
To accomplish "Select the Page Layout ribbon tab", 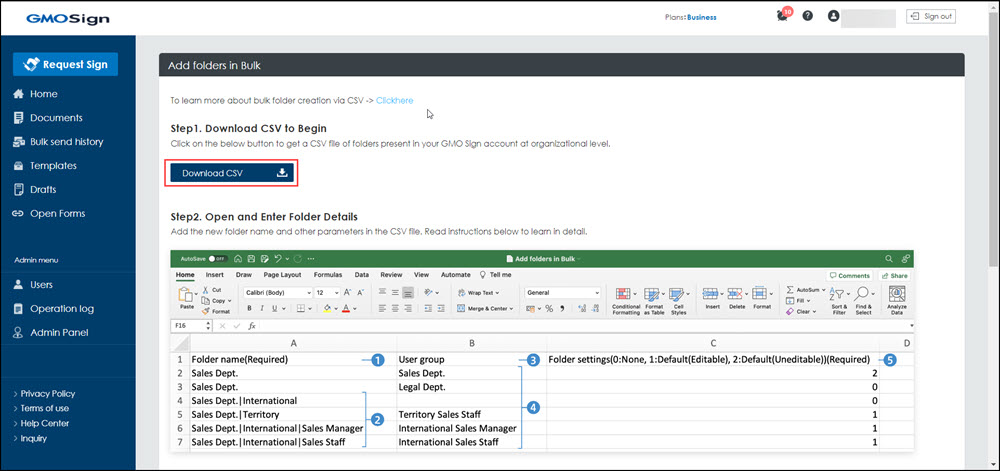I will click(x=282, y=275).
